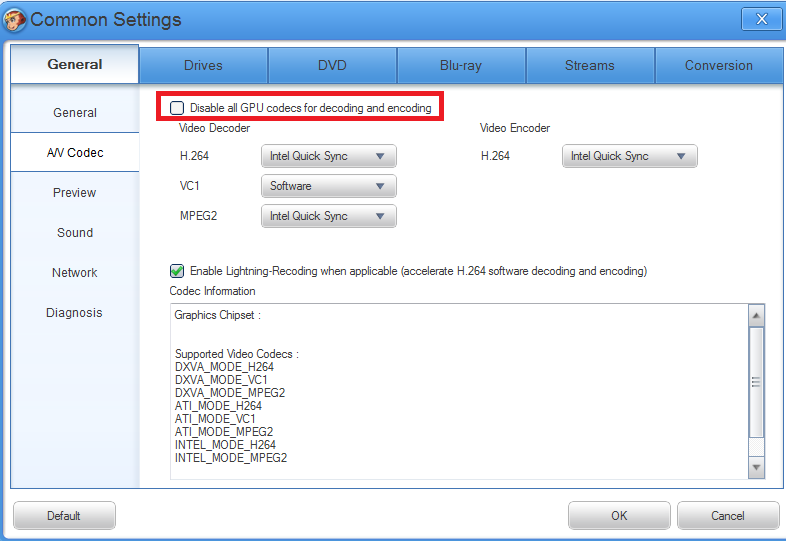Select Network in the sidebar

(75, 273)
